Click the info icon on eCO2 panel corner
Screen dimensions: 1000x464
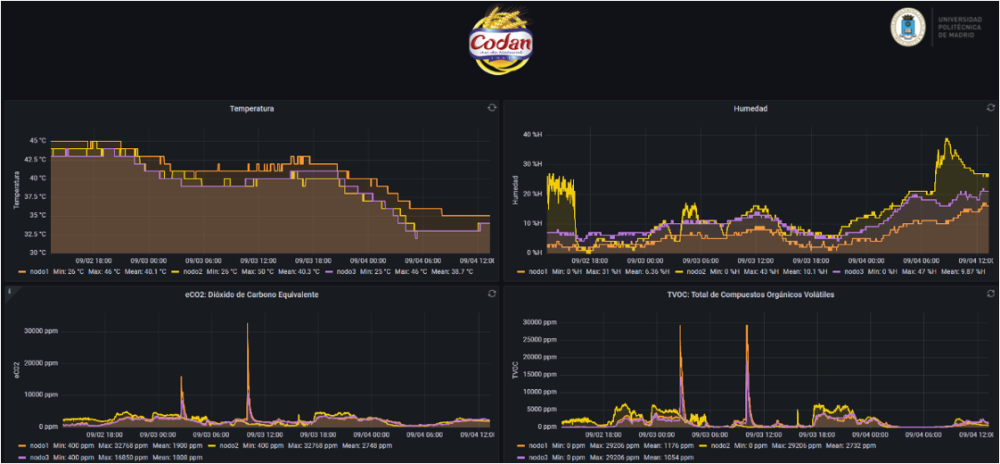pyautogui.click(x=9, y=293)
